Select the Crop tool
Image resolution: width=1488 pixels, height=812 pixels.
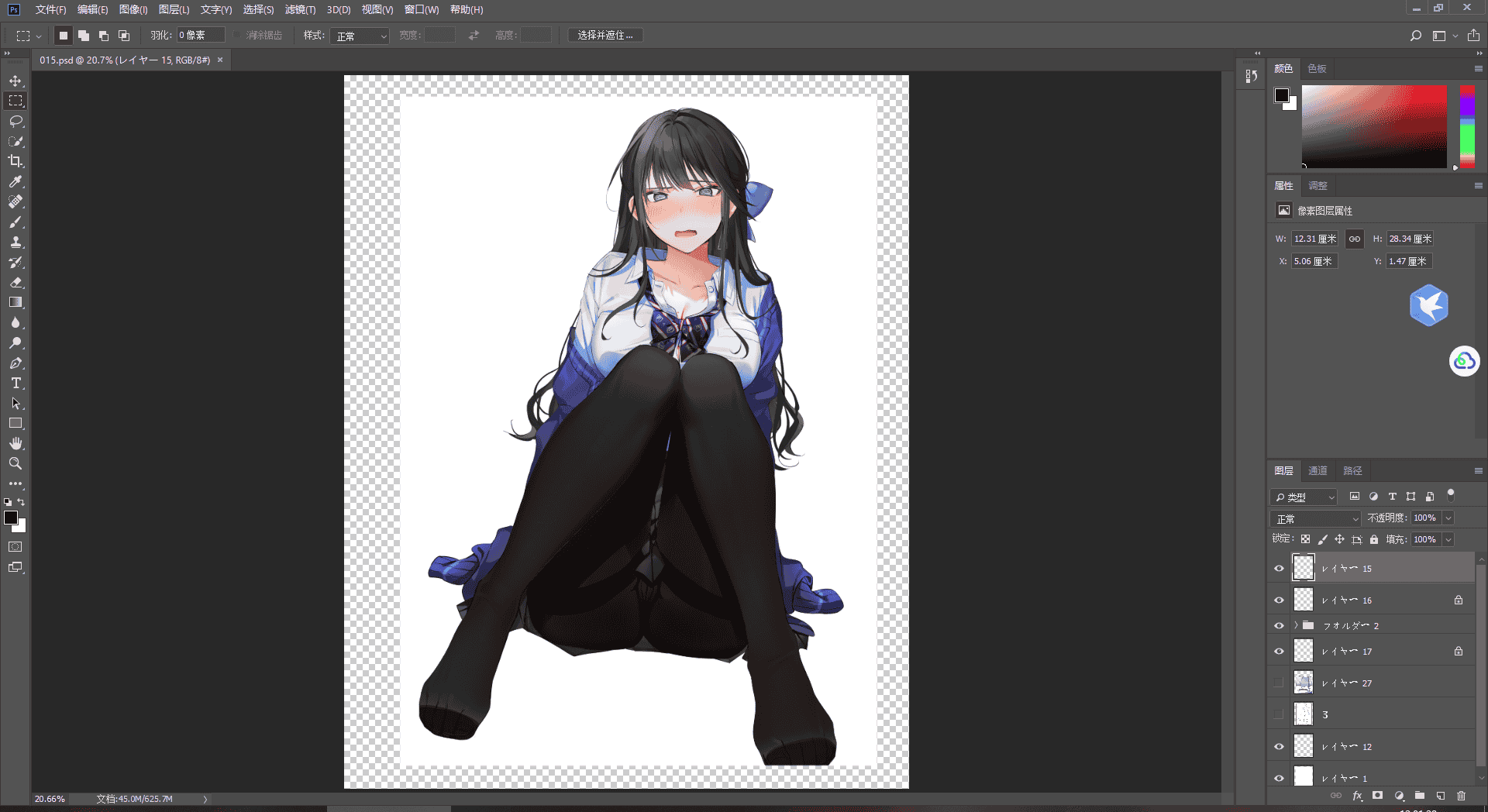(x=15, y=161)
